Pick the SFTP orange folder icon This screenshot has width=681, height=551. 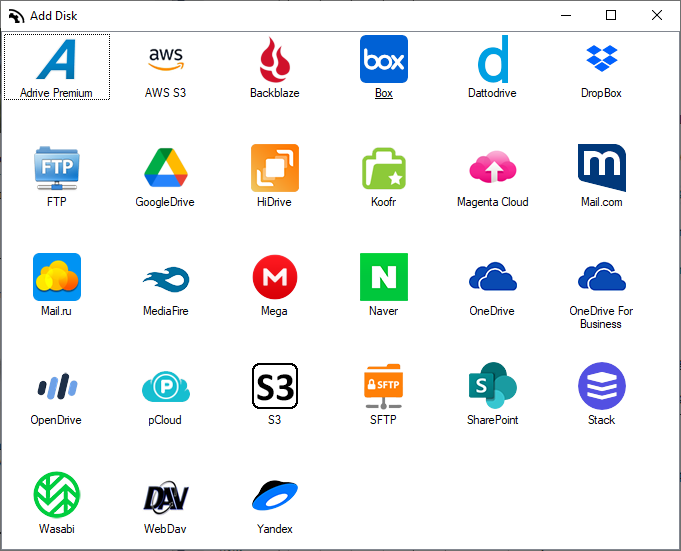tap(383, 386)
